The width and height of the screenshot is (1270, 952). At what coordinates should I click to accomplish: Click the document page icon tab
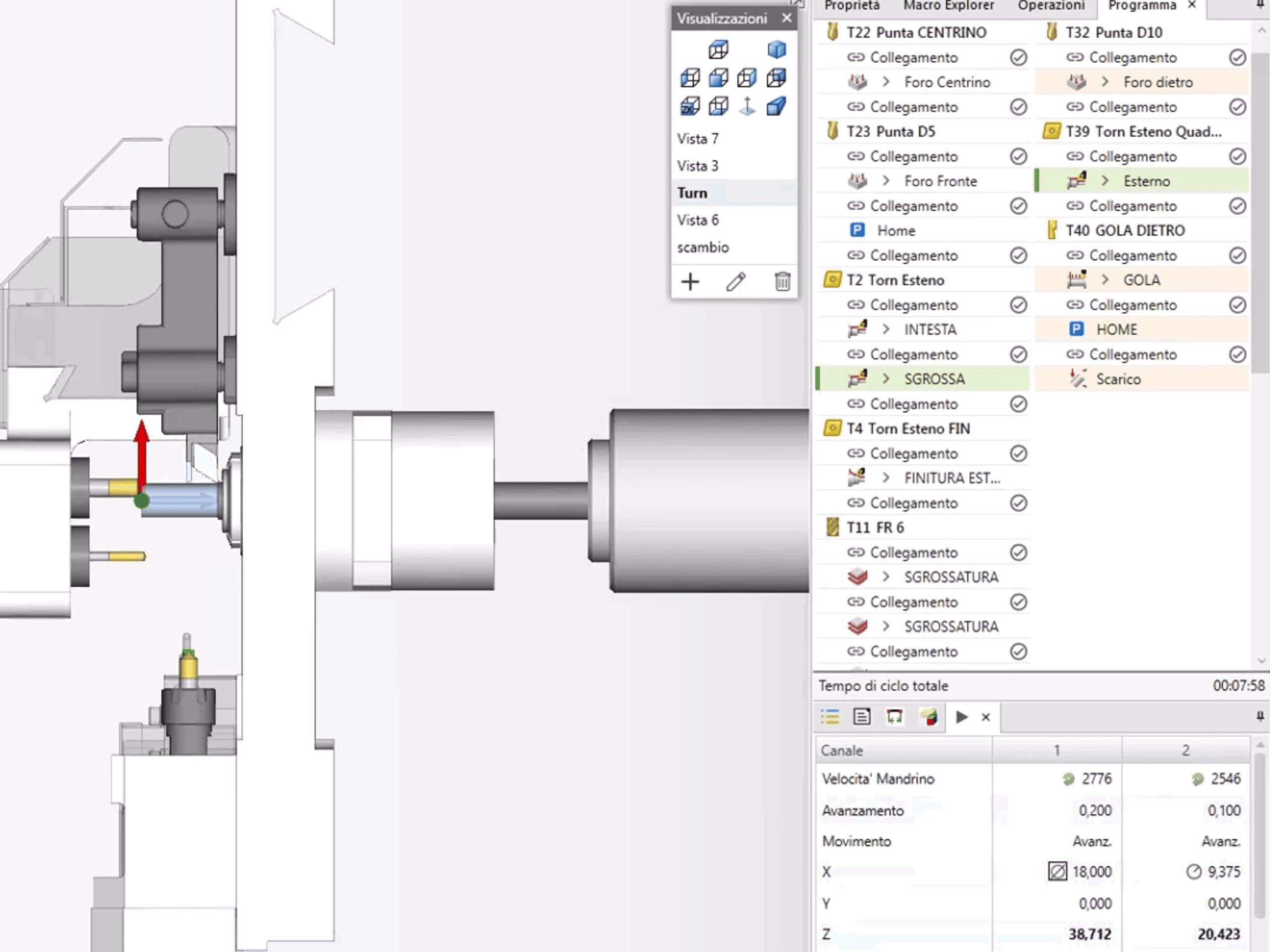[x=862, y=716]
